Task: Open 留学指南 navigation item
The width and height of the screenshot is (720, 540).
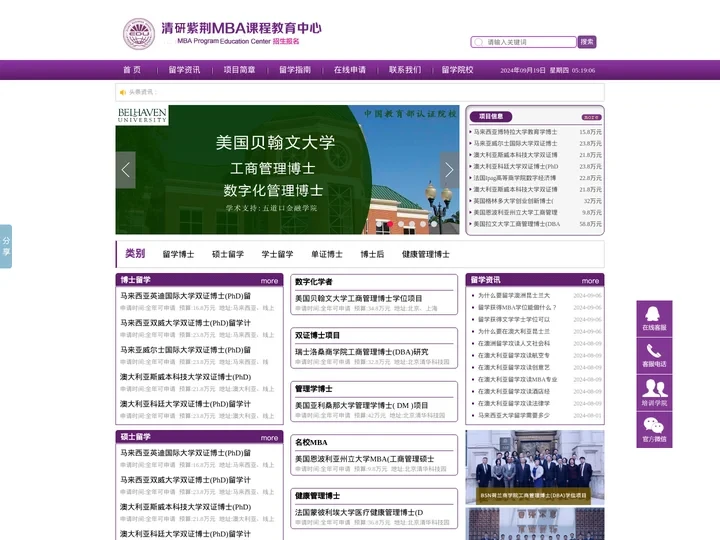Action: point(295,70)
